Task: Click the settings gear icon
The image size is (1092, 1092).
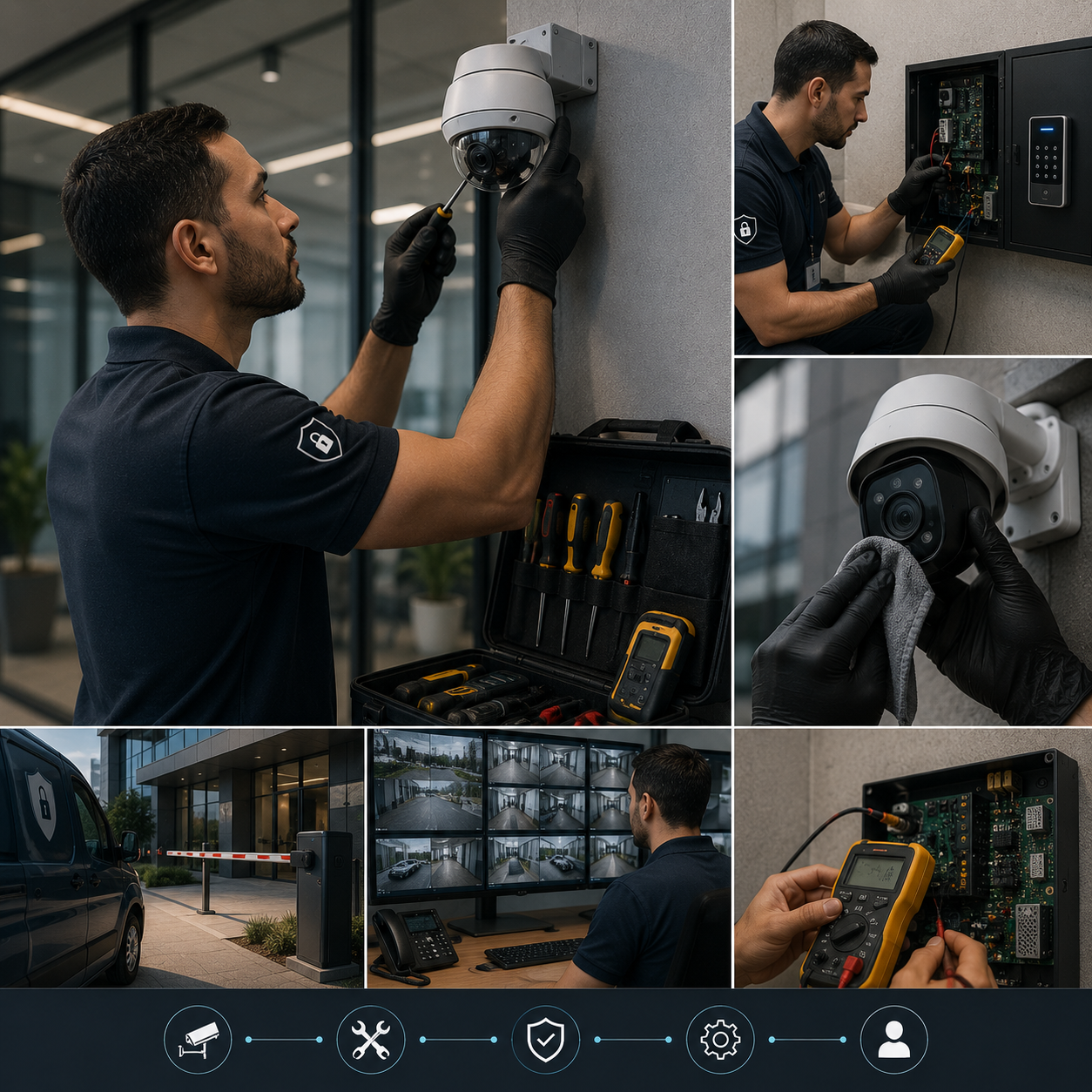Action: (x=720, y=1039)
